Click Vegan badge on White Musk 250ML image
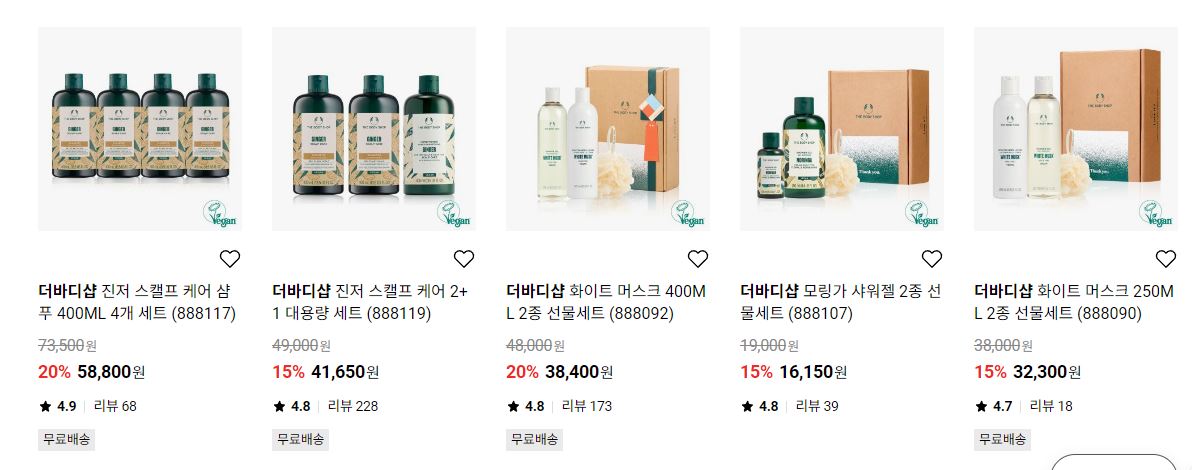 pos(1156,214)
